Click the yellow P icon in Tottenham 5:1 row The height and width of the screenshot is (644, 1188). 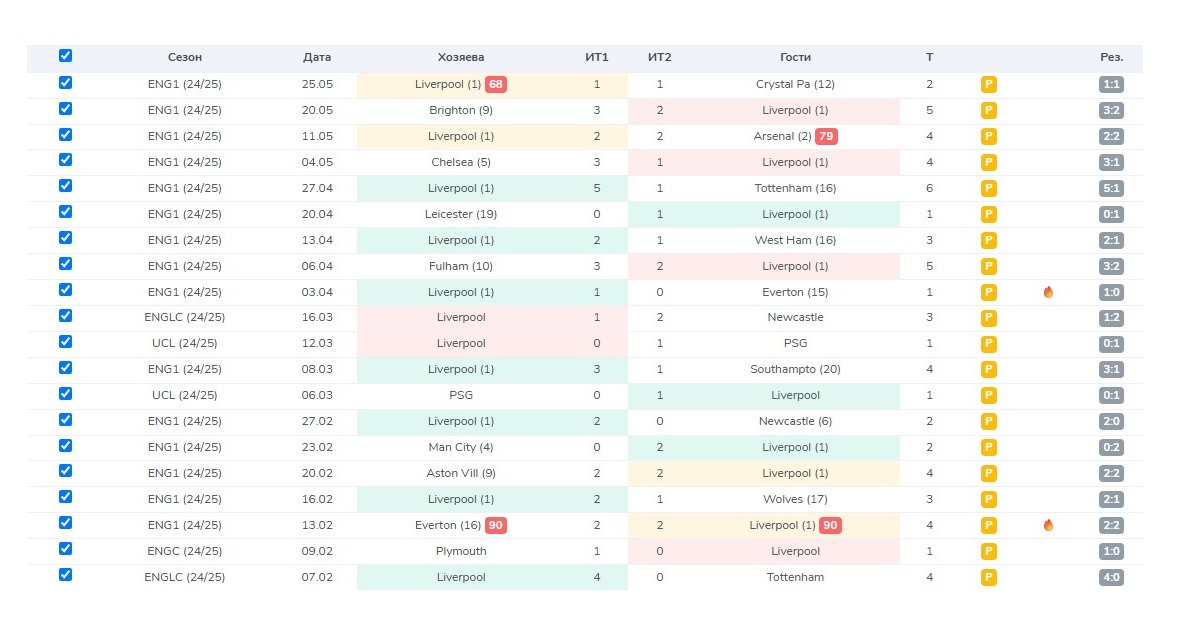[988, 189]
